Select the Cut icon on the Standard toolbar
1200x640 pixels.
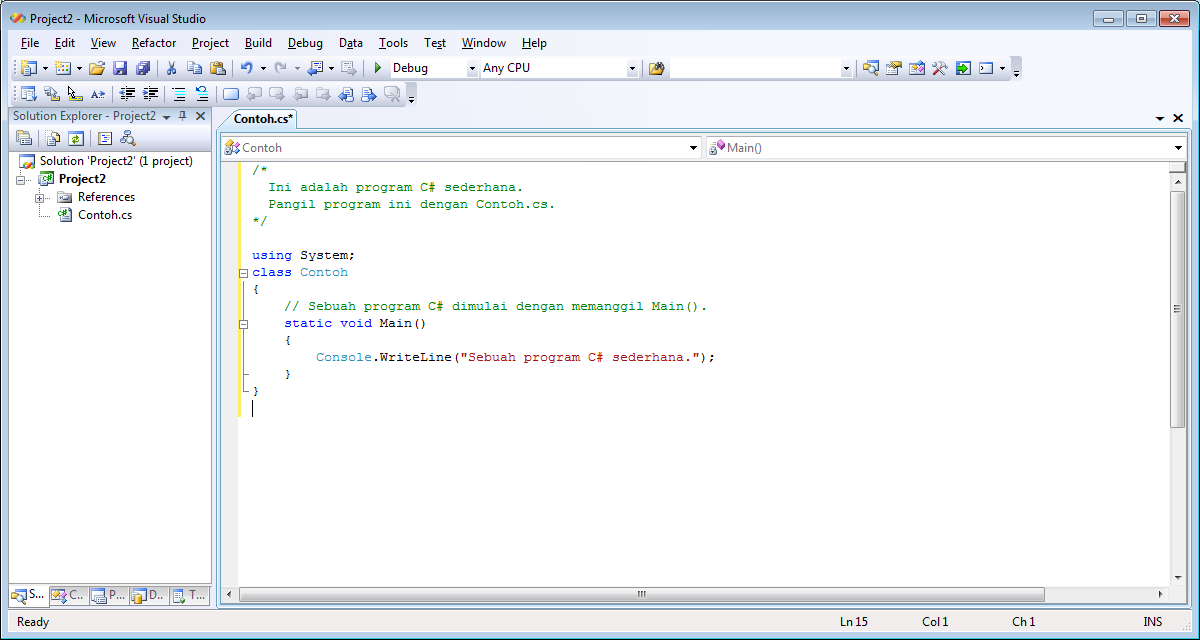[171, 67]
